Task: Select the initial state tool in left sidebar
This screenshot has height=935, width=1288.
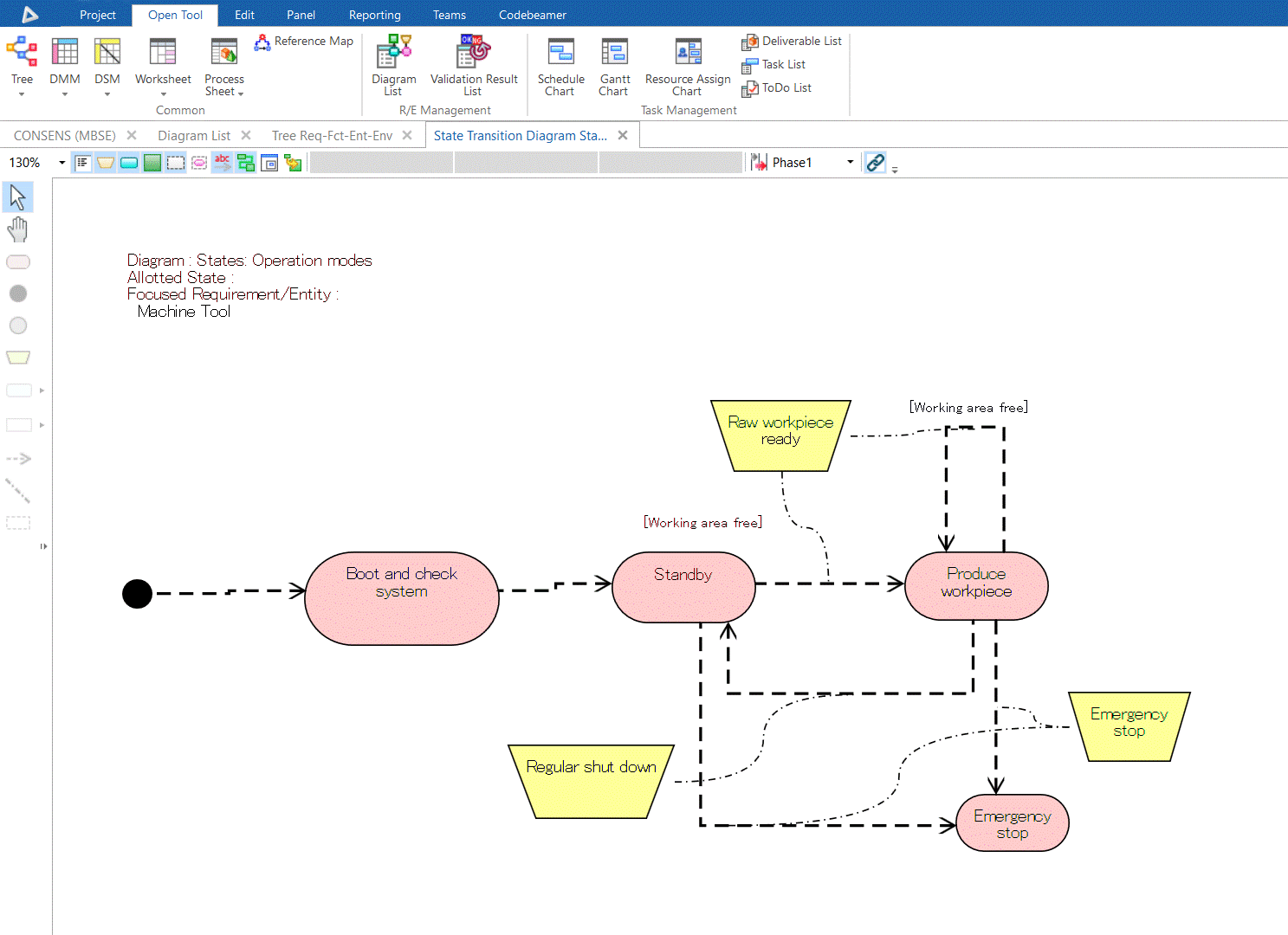Action: pyautogui.click(x=17, y=293)
